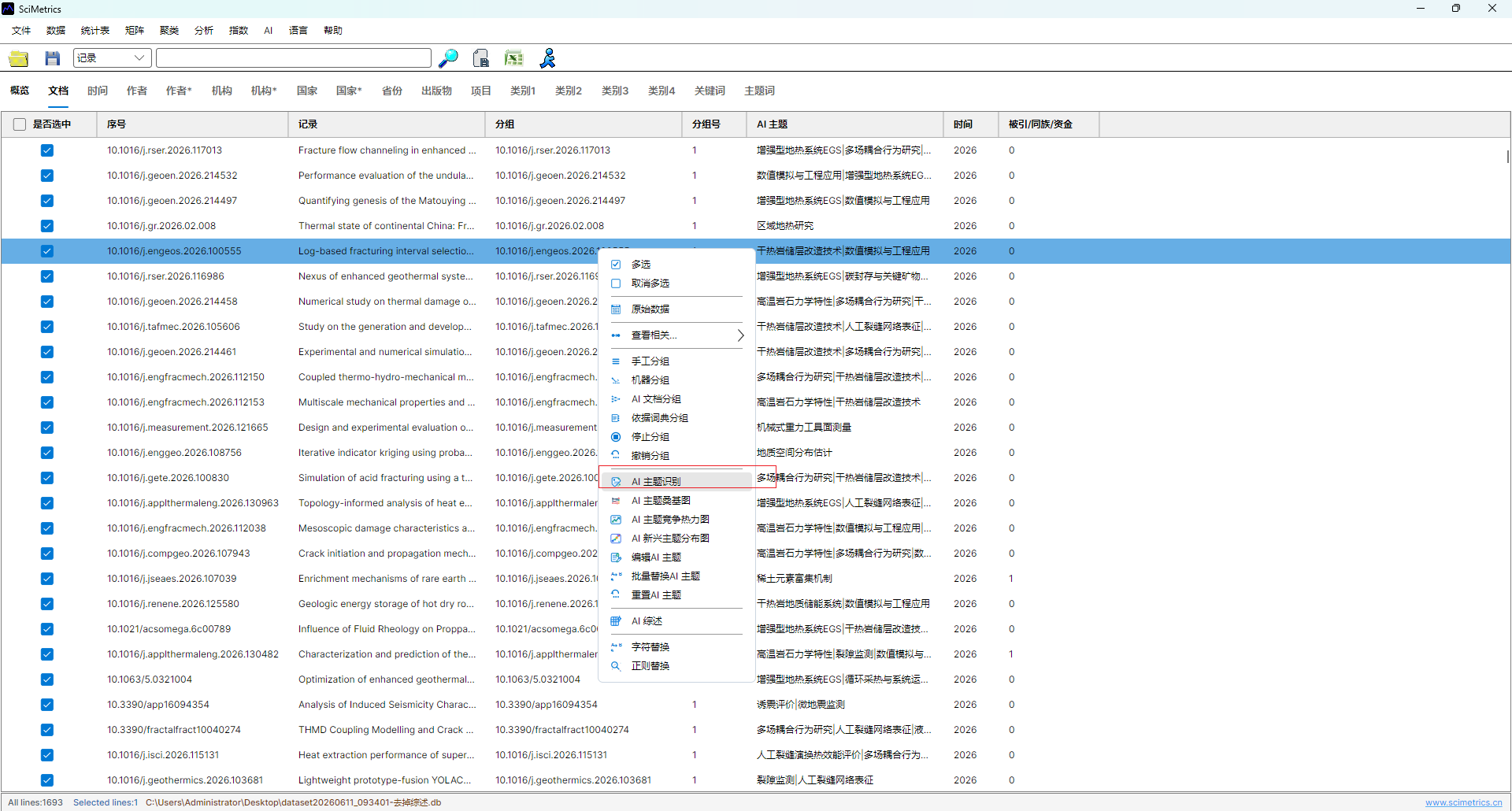The height and width of the screenshot is (811, 1512).
Task: Uncheck the row 10.1016/j.gr.2026.02.008 checkbox
Action: pos(47,226)
